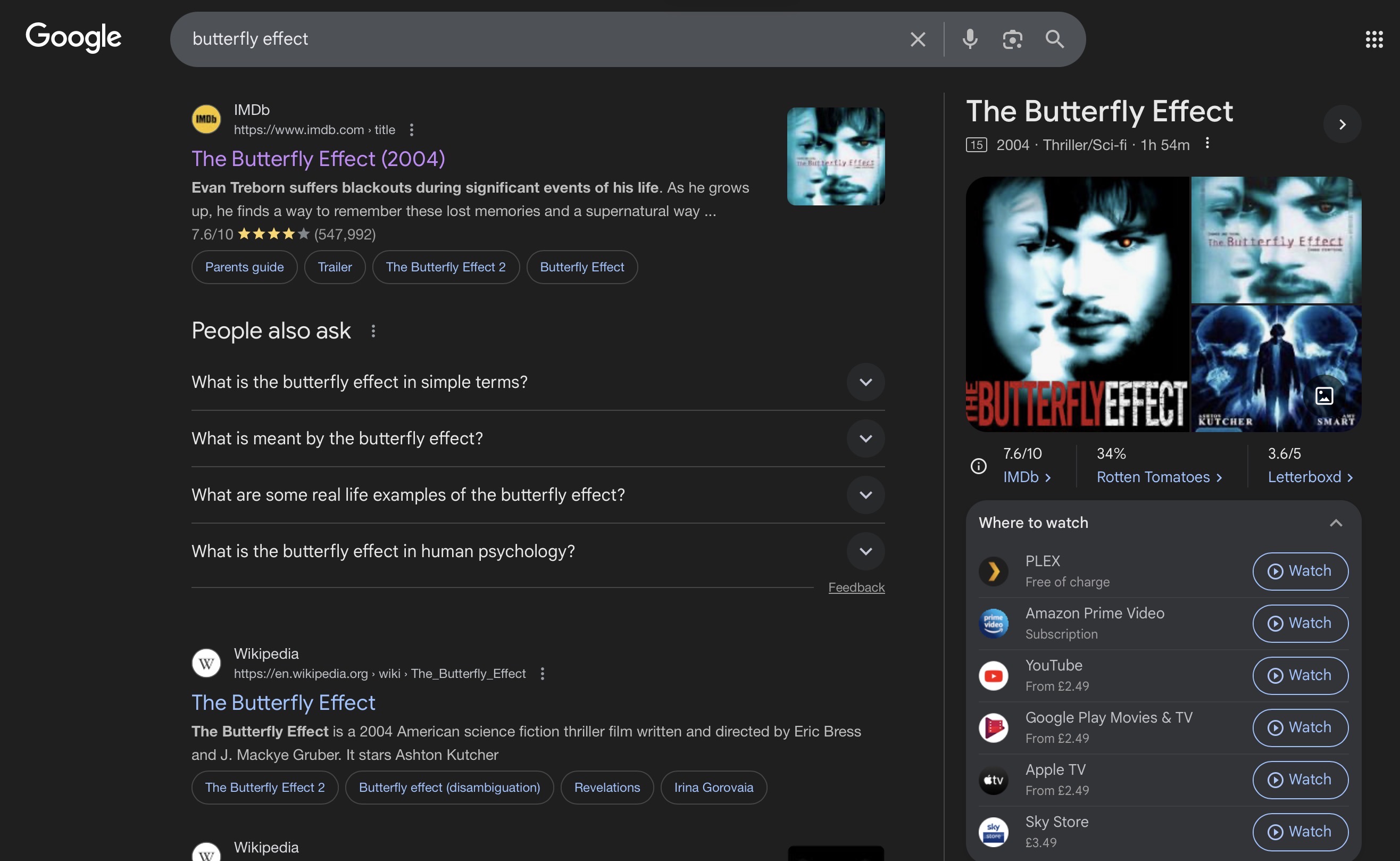The height and width of the screenshot is (861, 1400).
Task: Open The Butterfly Effect (2004) IMDb link
Action: [x=318, y=159]
